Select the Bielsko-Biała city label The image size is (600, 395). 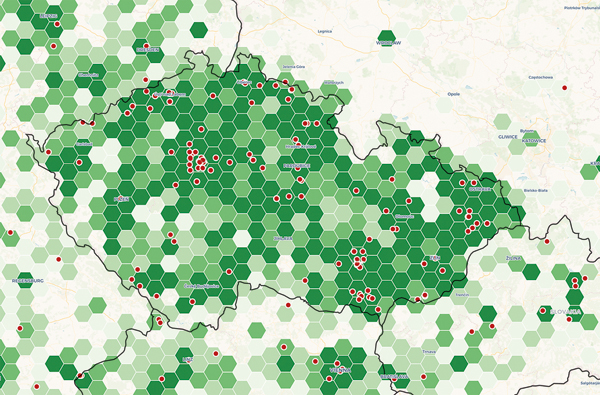[535, 190]
